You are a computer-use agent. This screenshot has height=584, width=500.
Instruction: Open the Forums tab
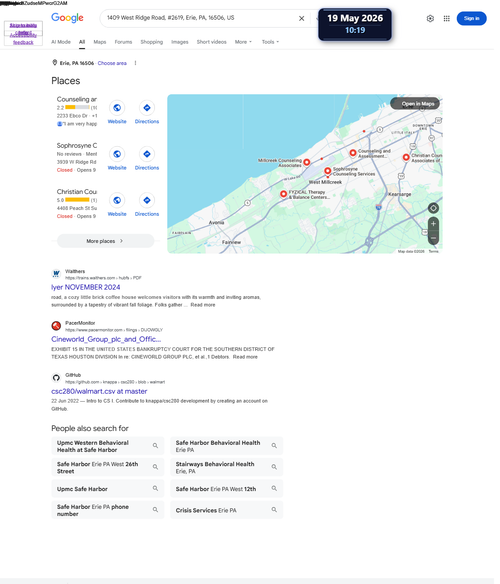point(123,42)
